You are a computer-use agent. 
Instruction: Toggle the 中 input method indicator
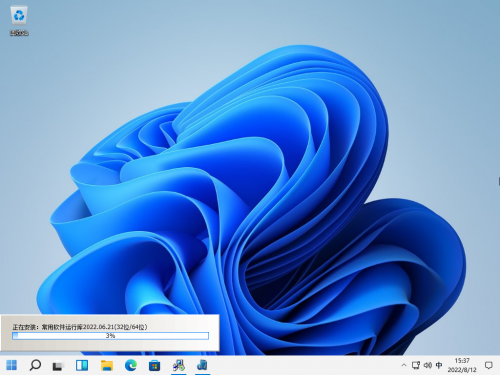(x=439, y=365)
